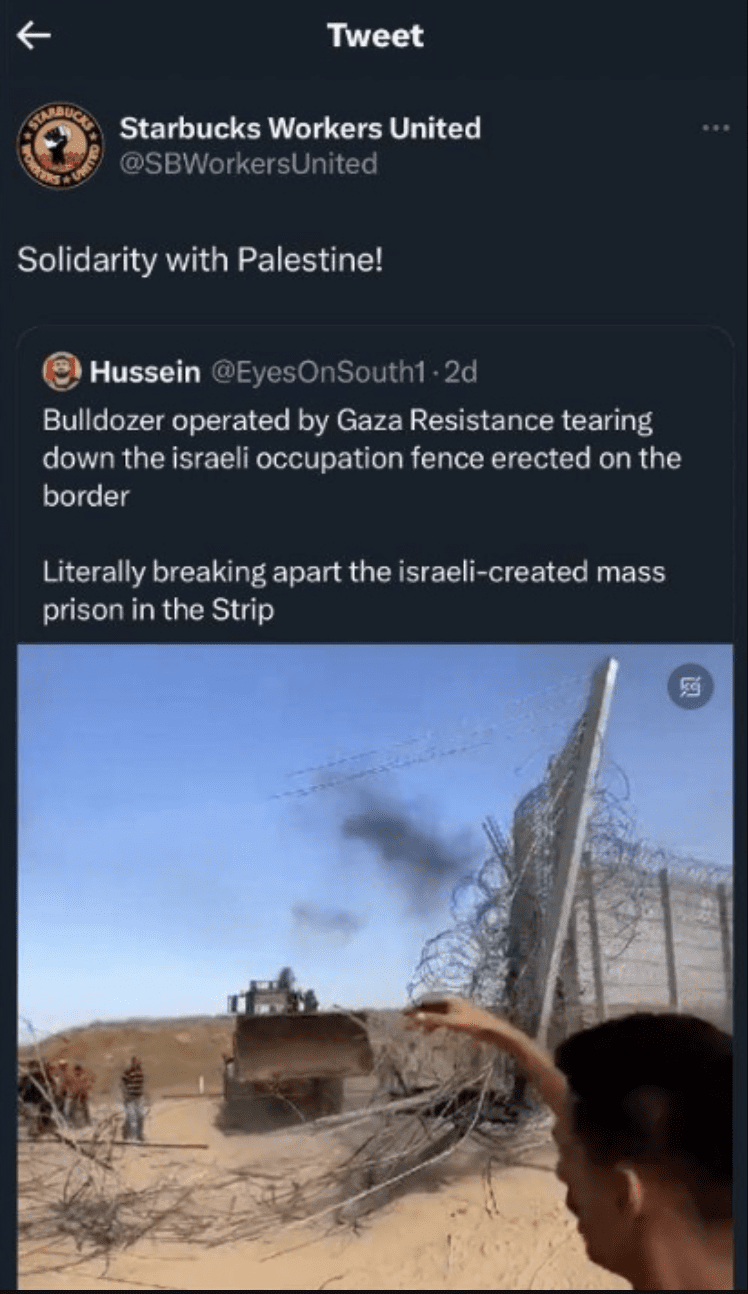Open the three-dot more options menu

(715, 128)
